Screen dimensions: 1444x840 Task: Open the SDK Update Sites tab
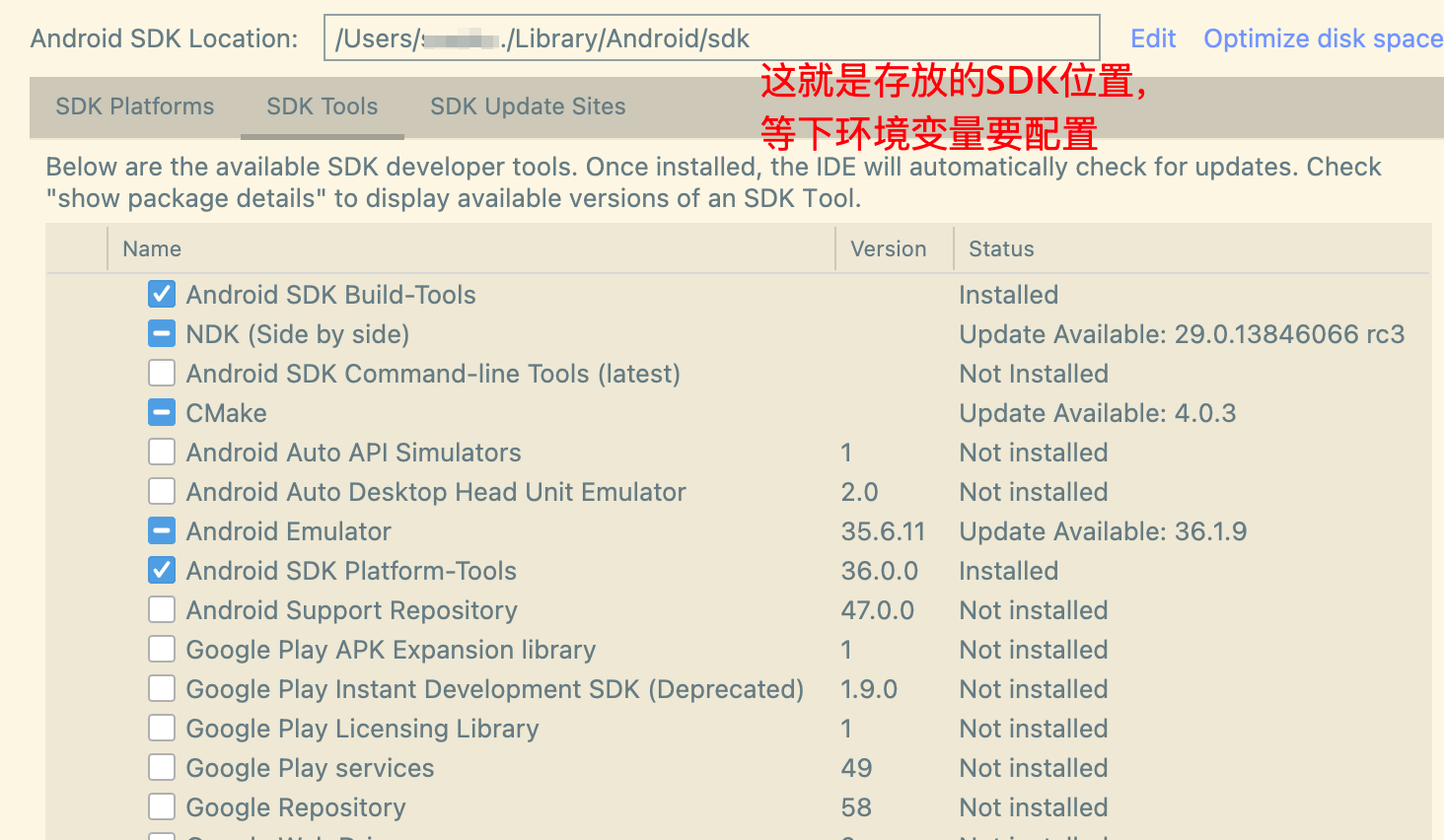tap(528, 106)
